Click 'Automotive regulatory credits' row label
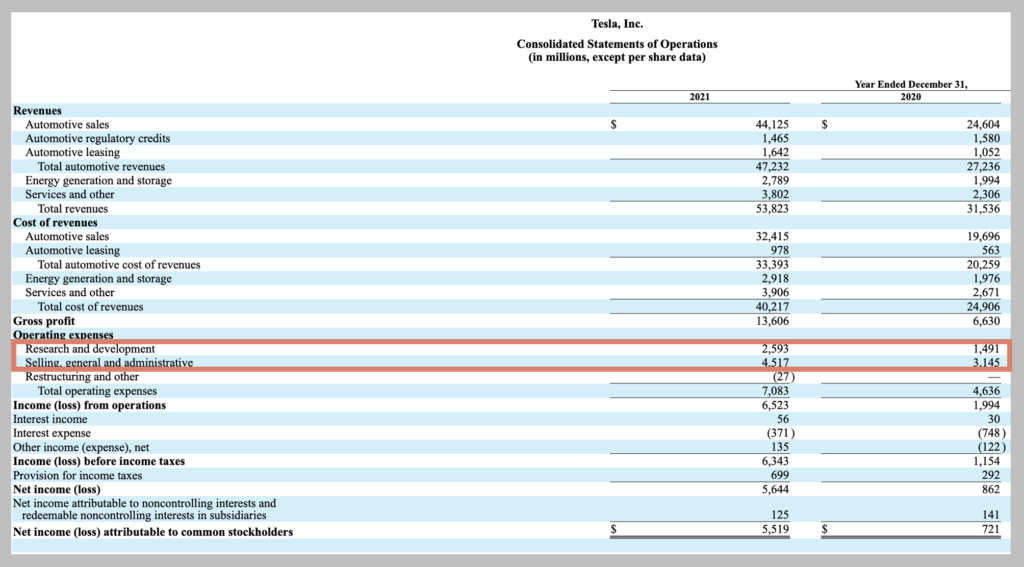The height and width of the screenshot is (567, 1024). (x=97, y=138)
